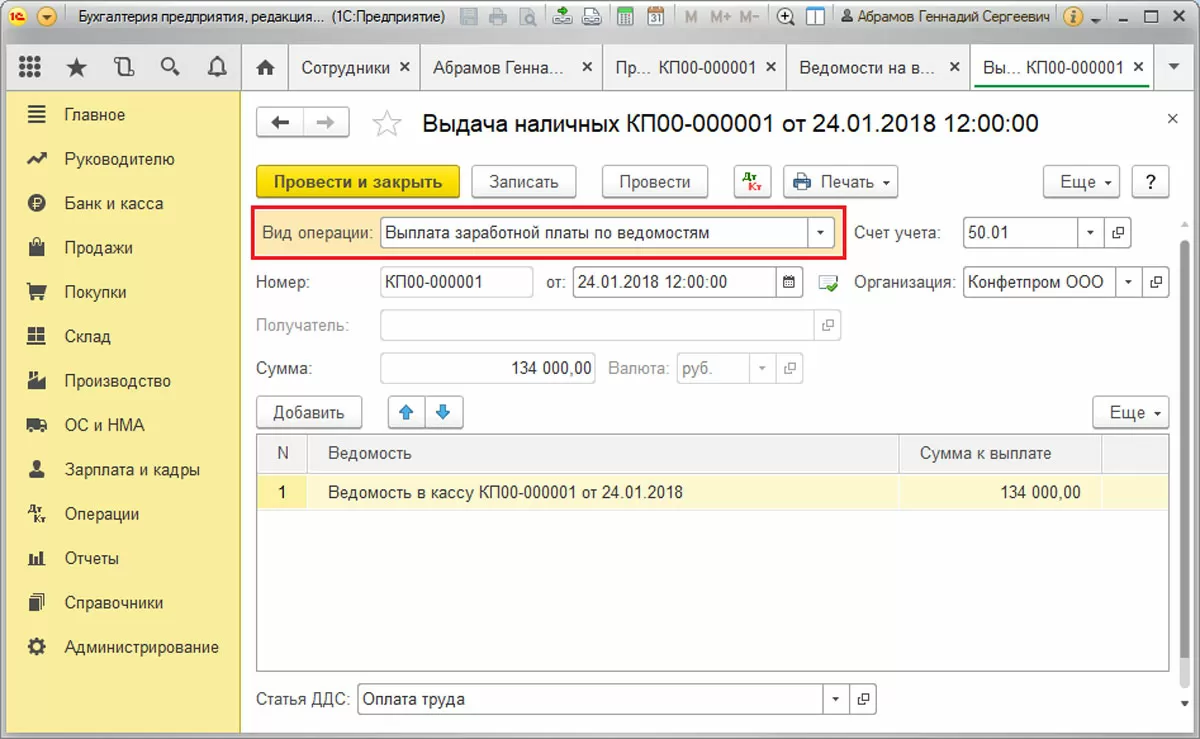Viewport: 1200px width, 739px height.
Task: Expand Организация dropdown arrow
Action: [x=1129, y=282]
